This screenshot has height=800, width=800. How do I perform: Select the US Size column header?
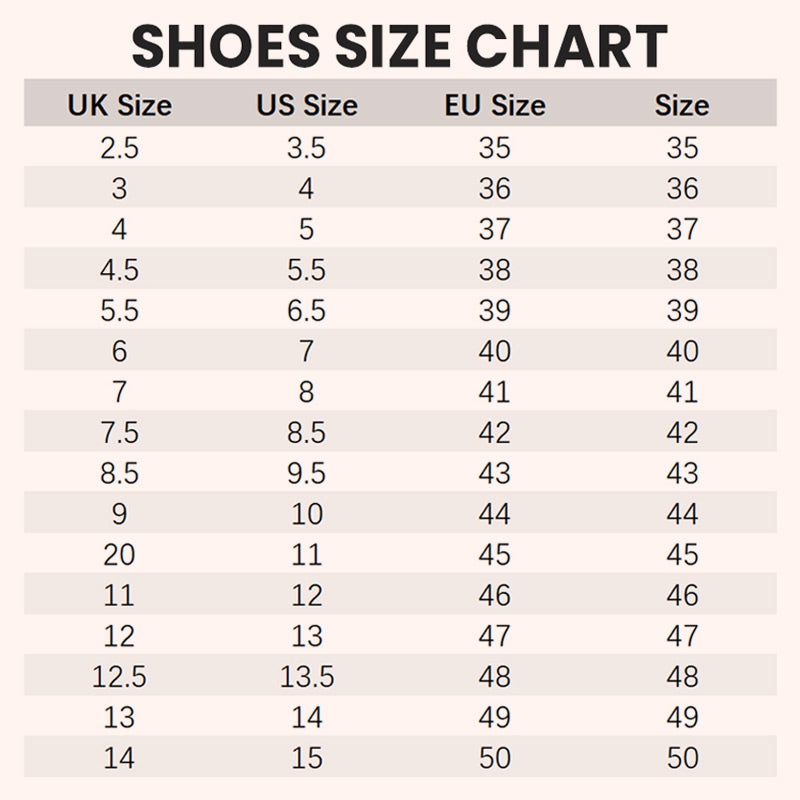[x=306, y=105]
